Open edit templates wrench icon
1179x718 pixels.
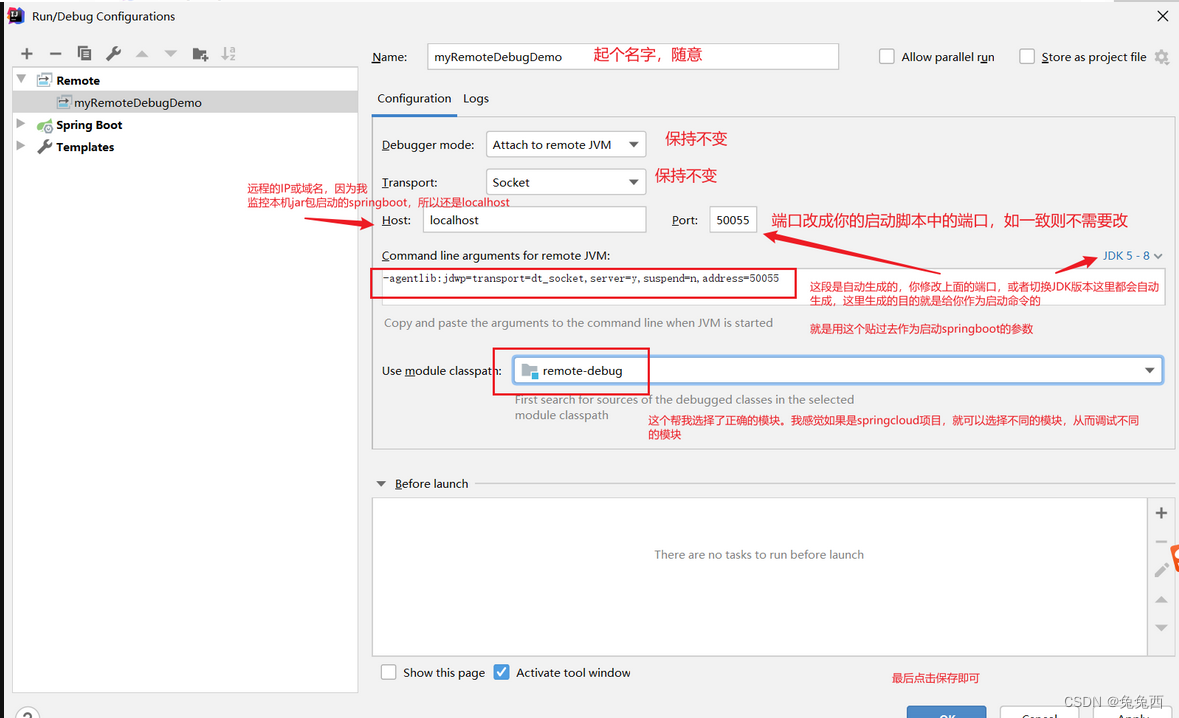tap(114, 53)
